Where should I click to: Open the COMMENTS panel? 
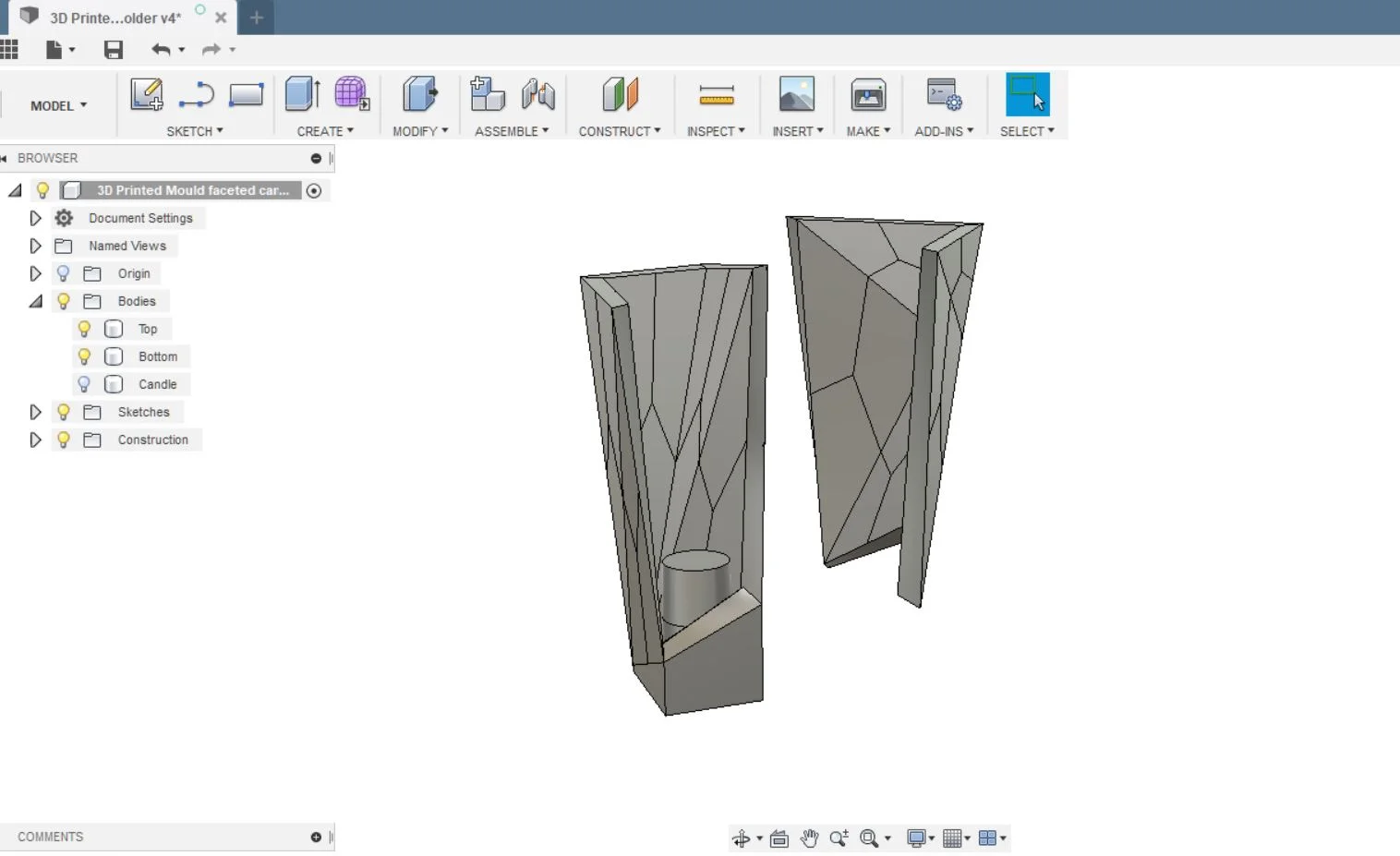click(x=50, y=837)
